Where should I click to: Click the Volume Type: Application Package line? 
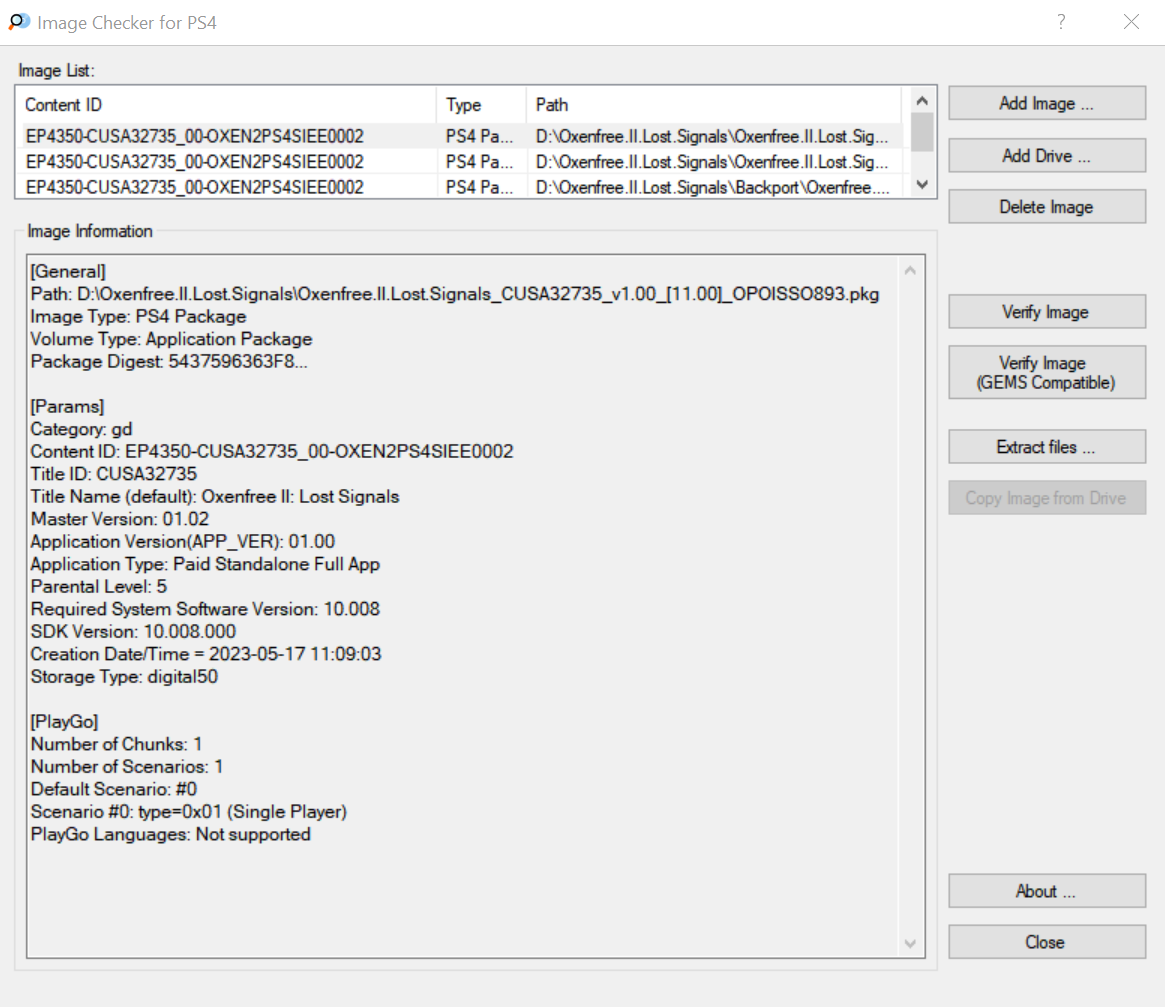(172, 339)
